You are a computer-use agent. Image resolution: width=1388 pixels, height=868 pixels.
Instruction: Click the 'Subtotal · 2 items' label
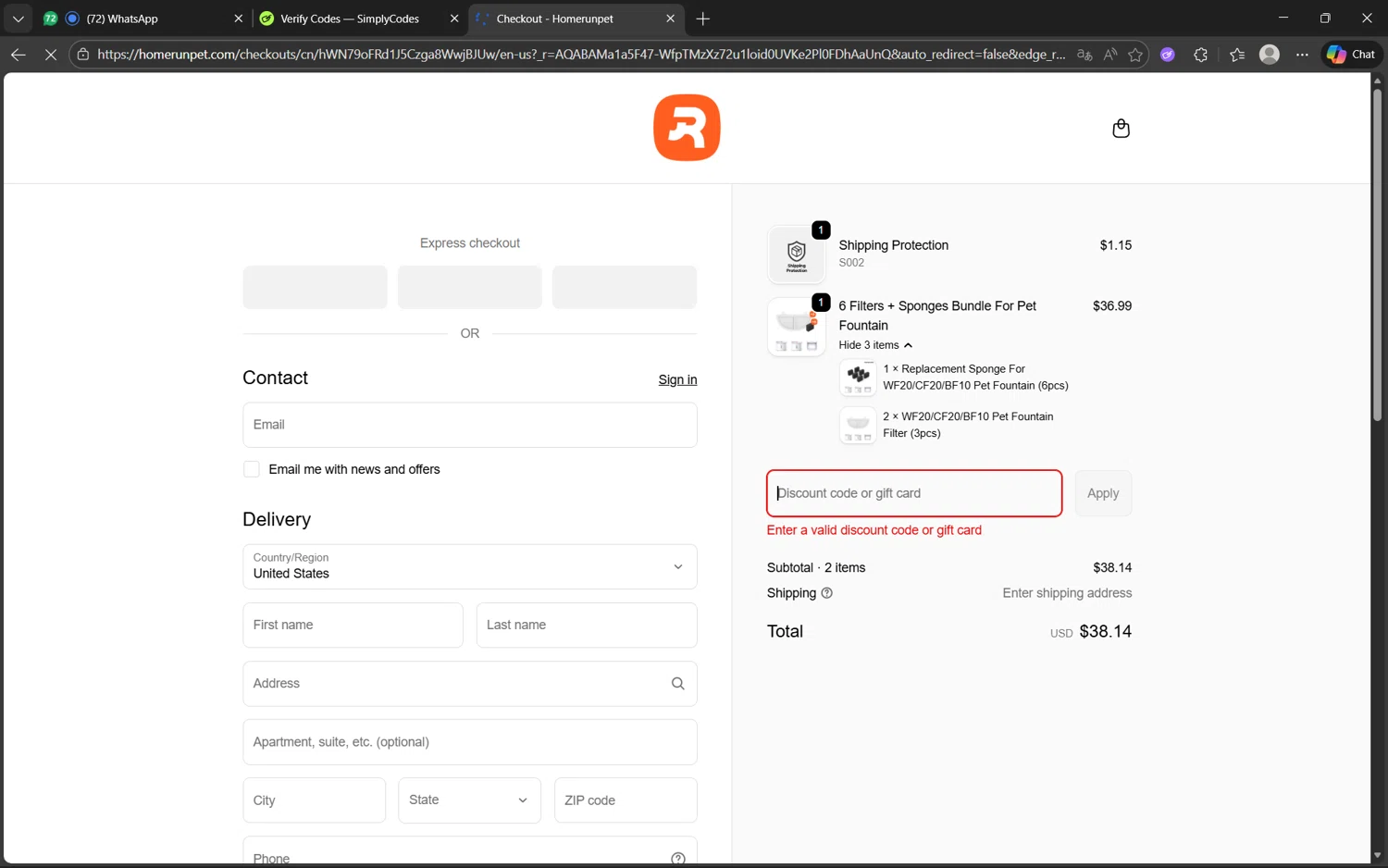click(x=816, y=568)
